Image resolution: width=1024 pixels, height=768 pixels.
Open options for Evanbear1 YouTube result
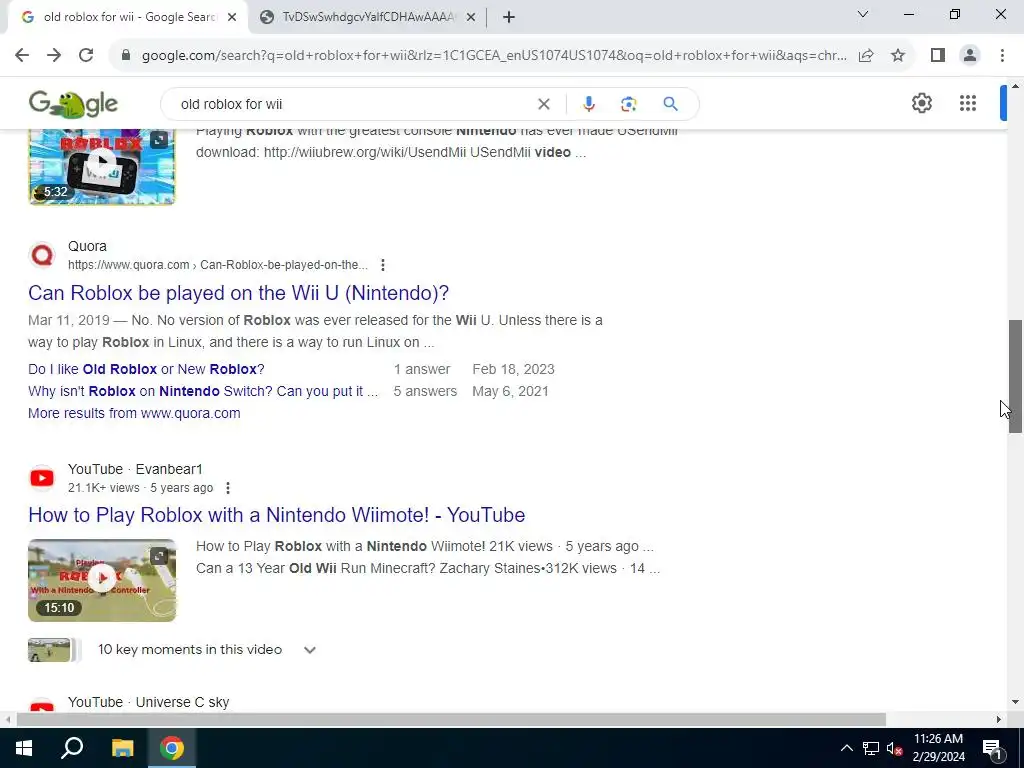click(x=227, y=488)
